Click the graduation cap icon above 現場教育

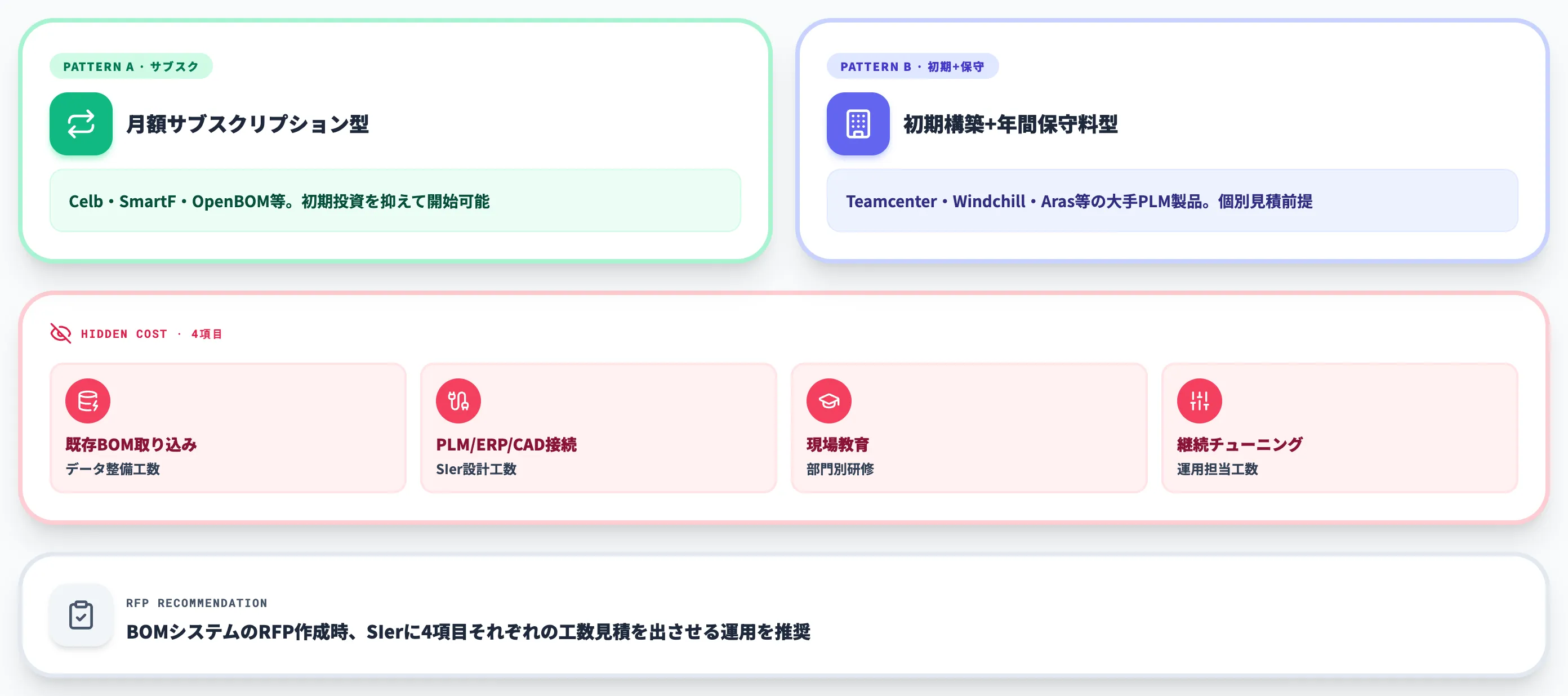[x=829, y=401]
